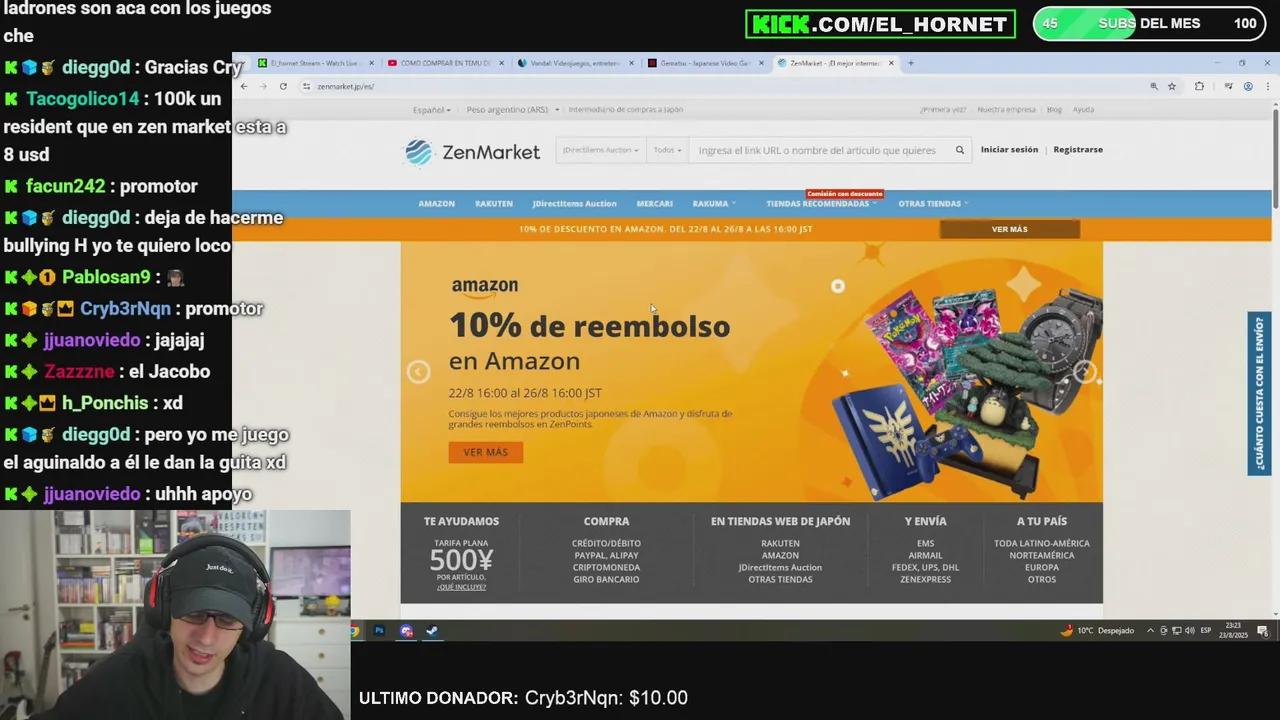Open the Ayuda link
Image resolution: width=1280 pixels, height=720 pixels.
(1083, 110)
